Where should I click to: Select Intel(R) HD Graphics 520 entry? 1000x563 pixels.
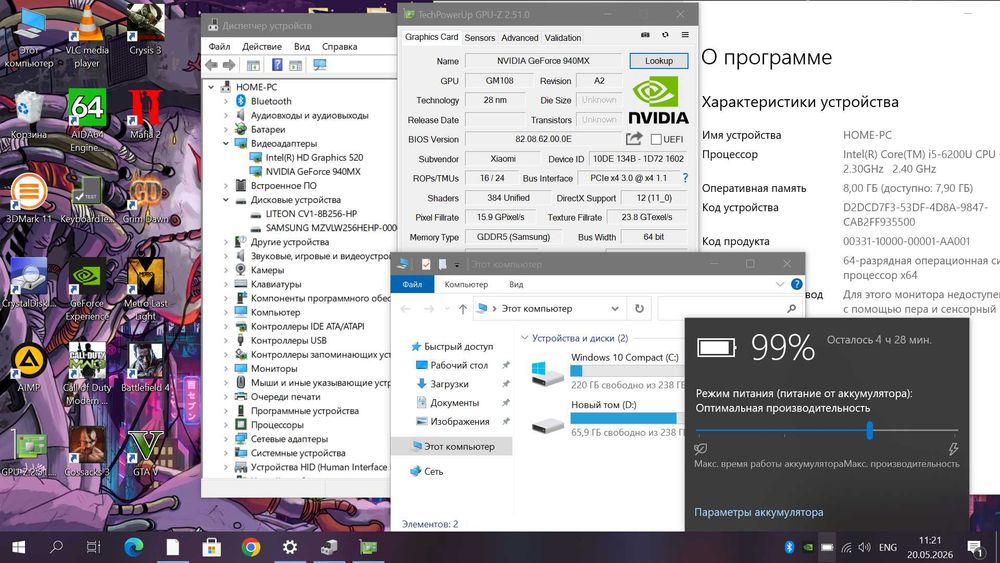pyautogui.click(x=314, y=157)
